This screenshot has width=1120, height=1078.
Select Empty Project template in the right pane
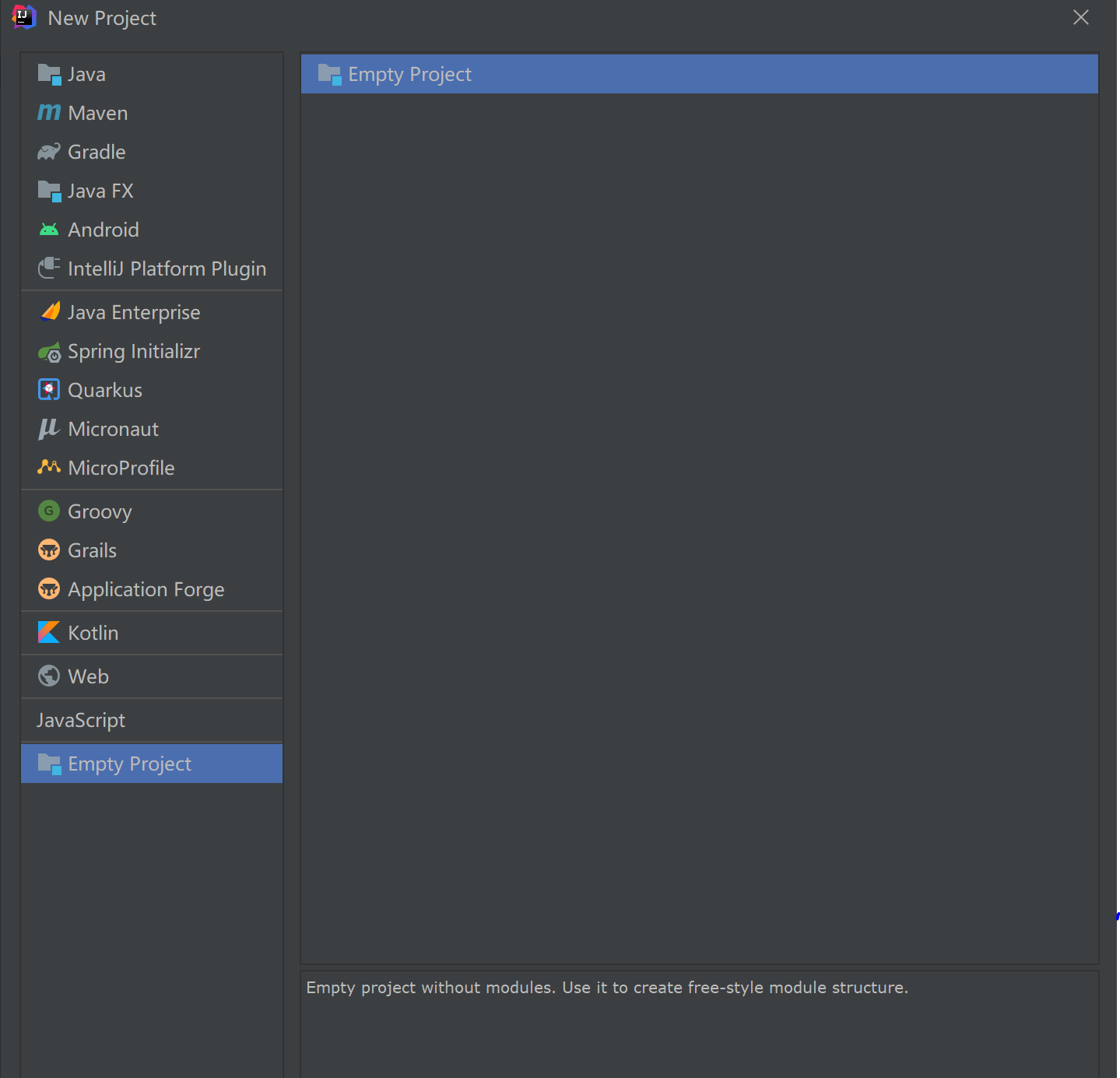[700, 74]
